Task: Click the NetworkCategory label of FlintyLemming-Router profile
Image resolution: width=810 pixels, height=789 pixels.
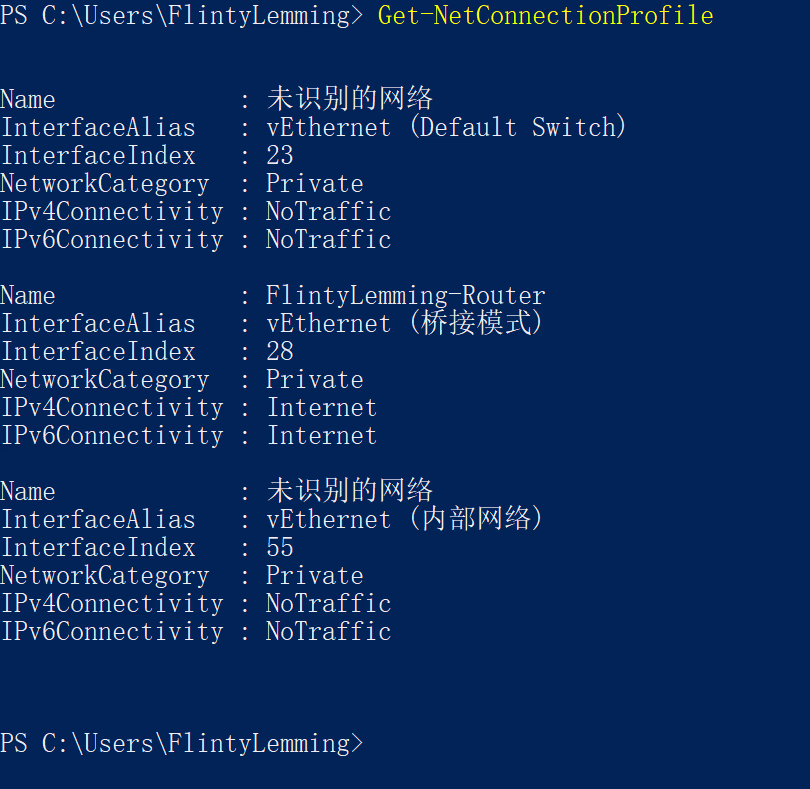Action: point(104,380)
